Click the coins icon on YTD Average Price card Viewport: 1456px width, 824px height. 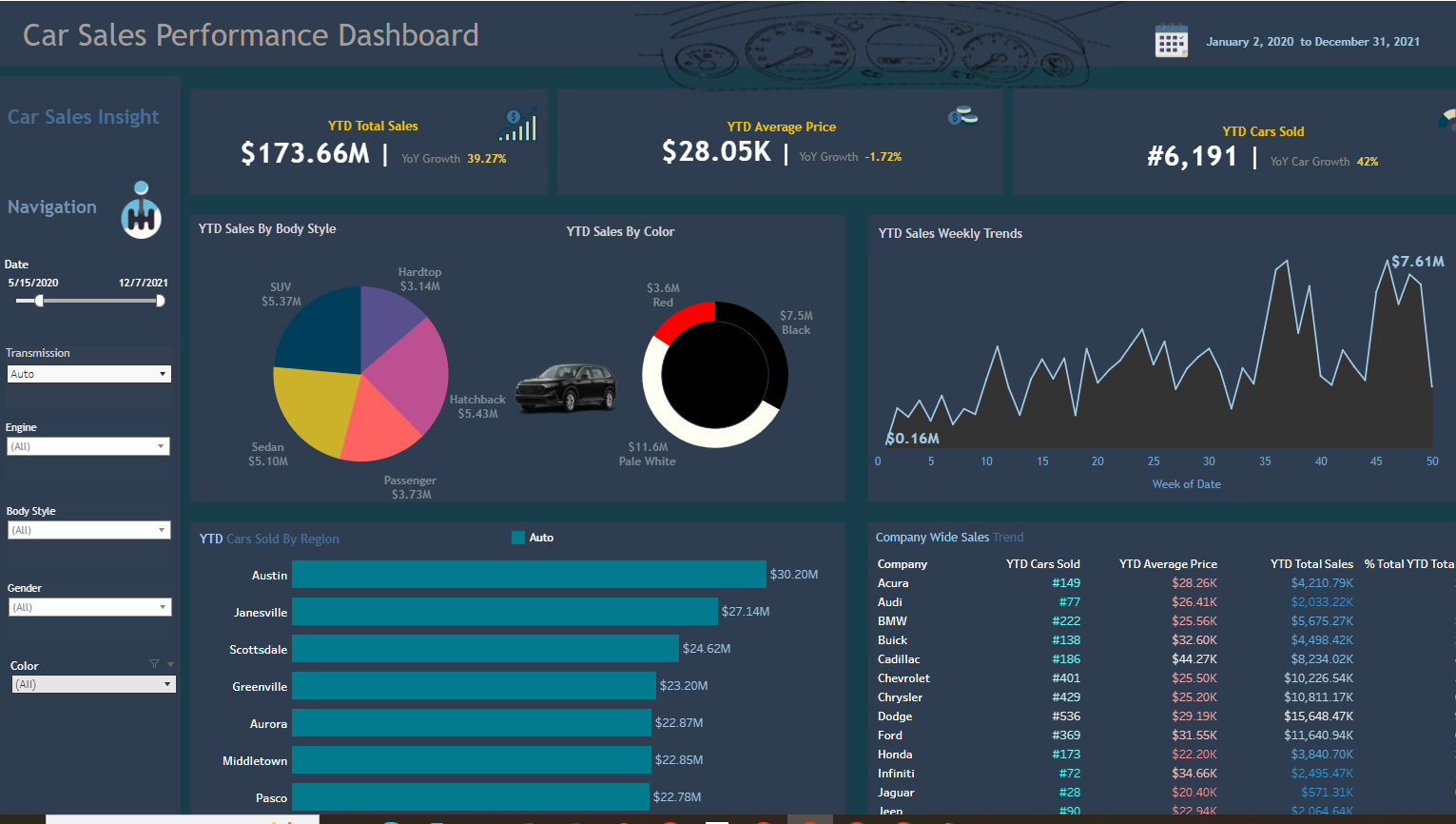(961, 117)
